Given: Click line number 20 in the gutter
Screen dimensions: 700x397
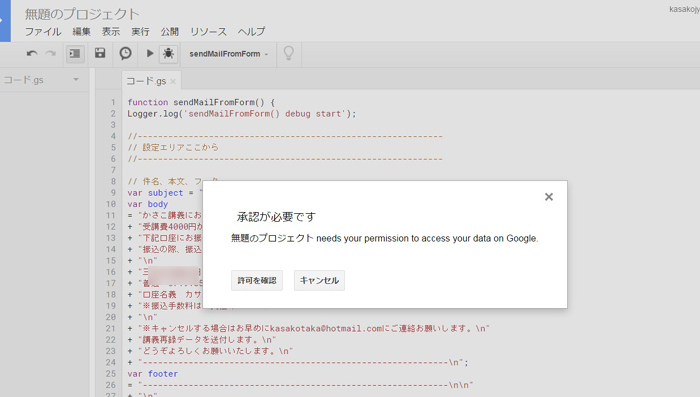Looking at the screenshot, I should 111,317.
